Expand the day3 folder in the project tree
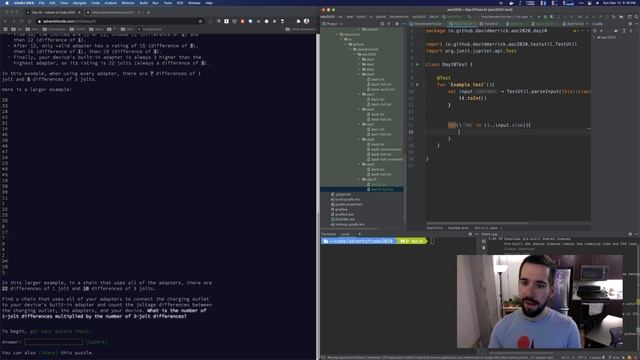This screenshot has height=360, width=640. pyautogui.click(x=360, y=69)
